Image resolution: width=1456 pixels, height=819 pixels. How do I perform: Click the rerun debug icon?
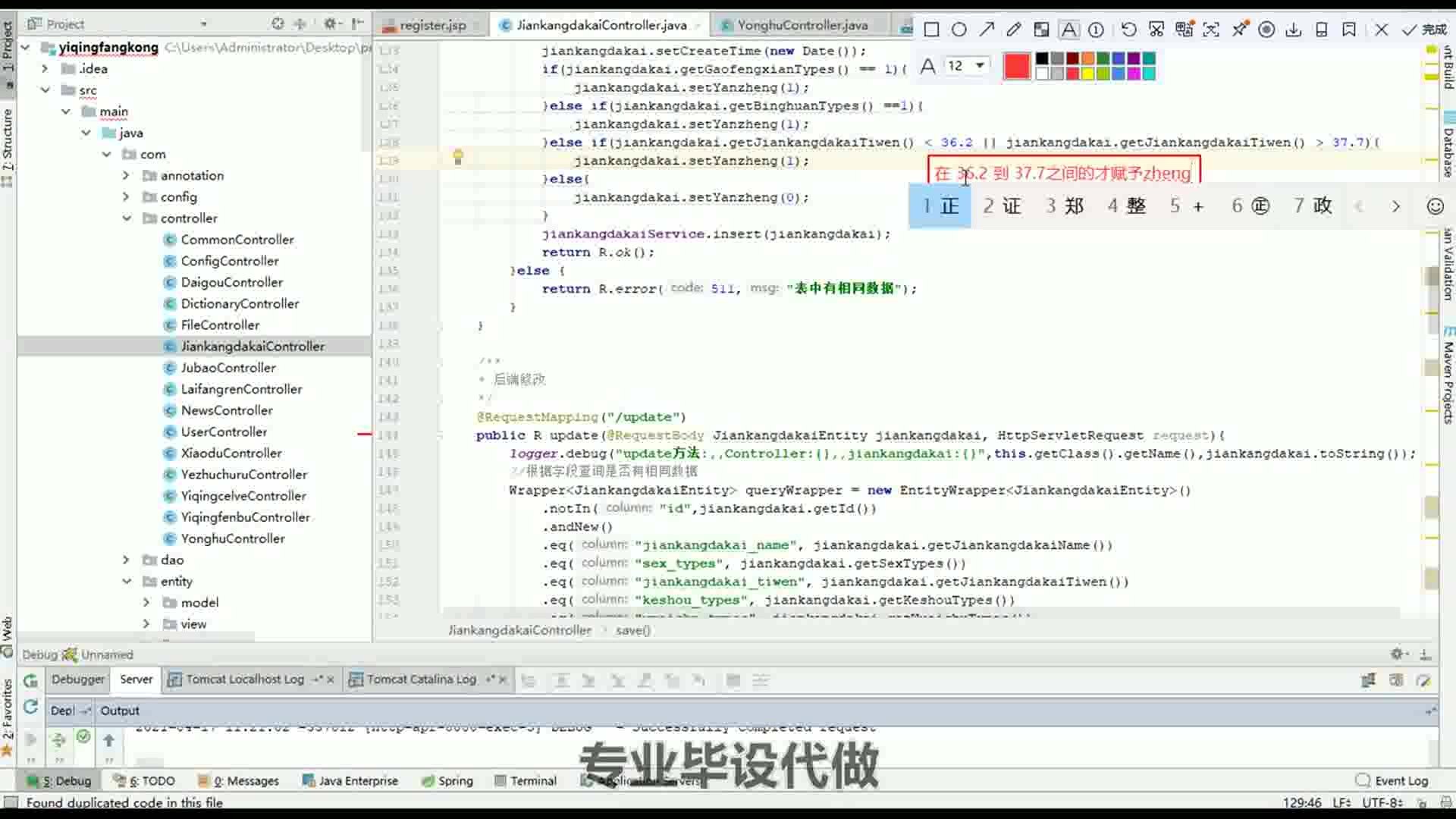(30, 680)
